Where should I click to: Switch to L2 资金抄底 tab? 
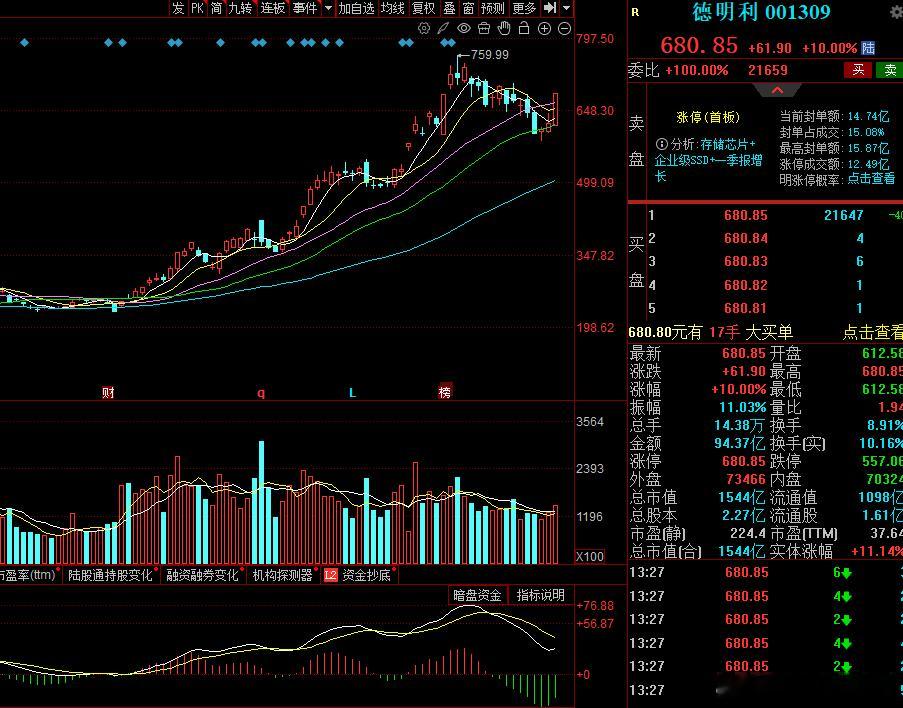click(x=358, y=575)
